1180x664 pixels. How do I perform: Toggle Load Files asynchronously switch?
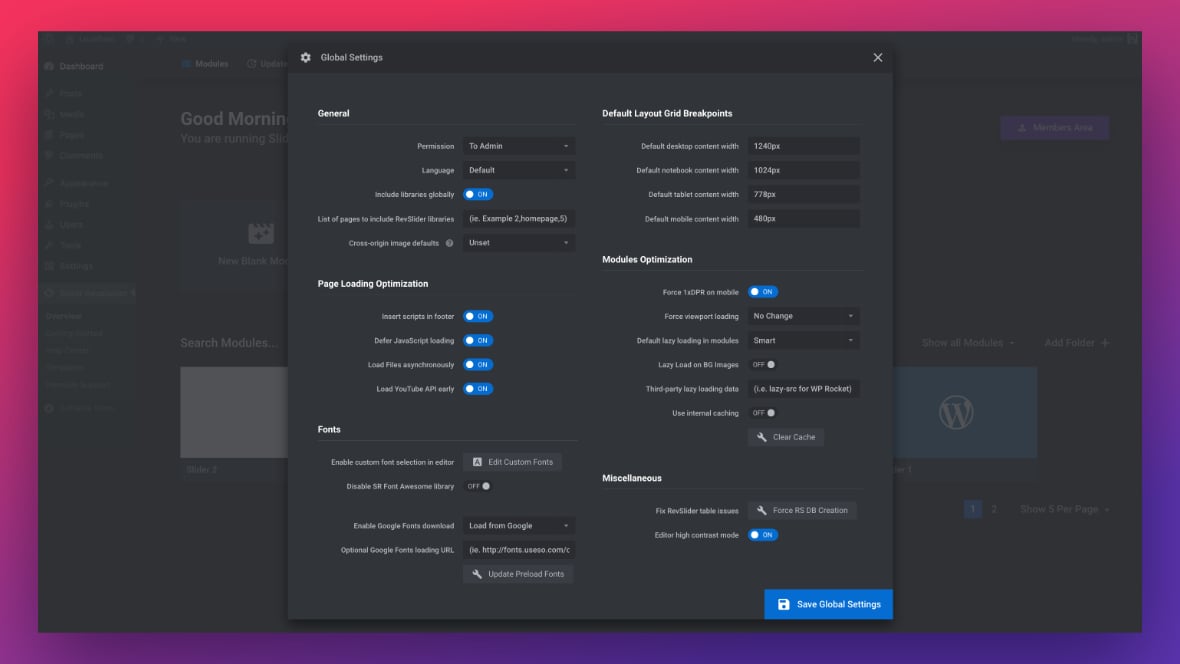pyautogui.click(x=478, y=364)
